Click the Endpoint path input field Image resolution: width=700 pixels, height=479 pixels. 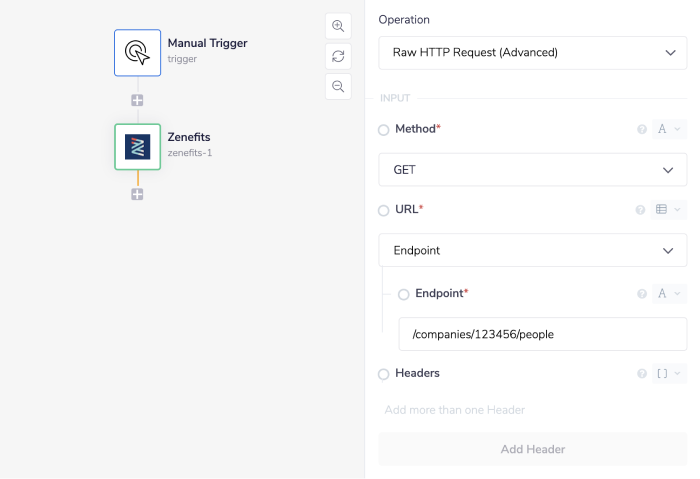pyautogui.click(x=542, y=334)
